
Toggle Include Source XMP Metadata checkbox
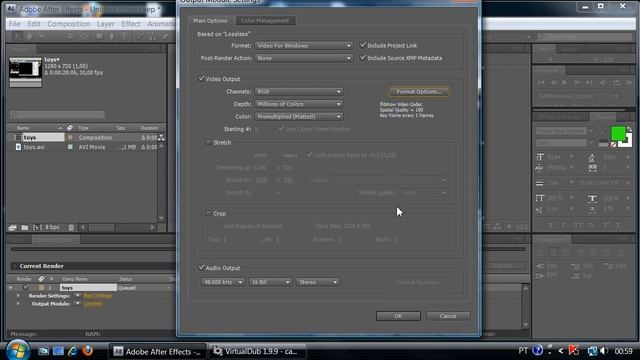click(363, 58)
